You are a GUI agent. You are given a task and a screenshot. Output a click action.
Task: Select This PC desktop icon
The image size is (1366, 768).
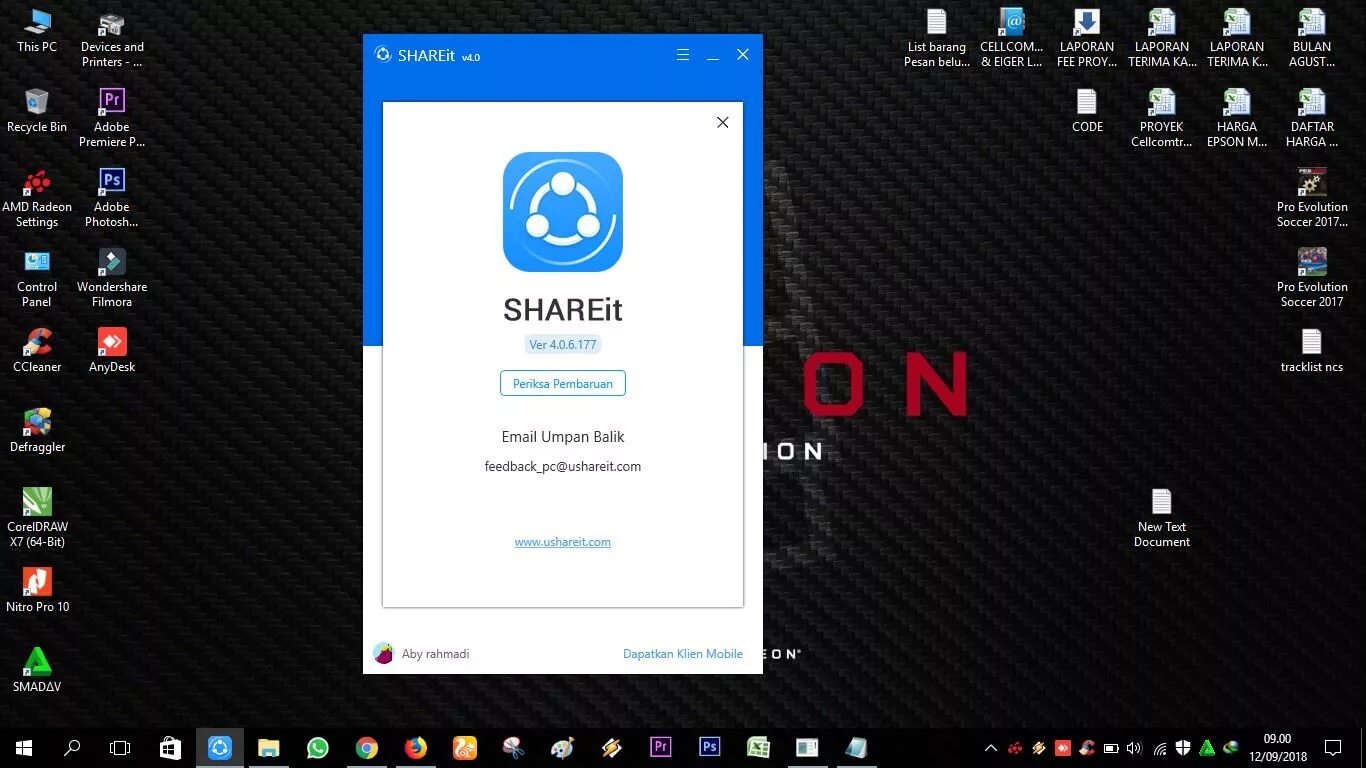click(x=37, y=31)
